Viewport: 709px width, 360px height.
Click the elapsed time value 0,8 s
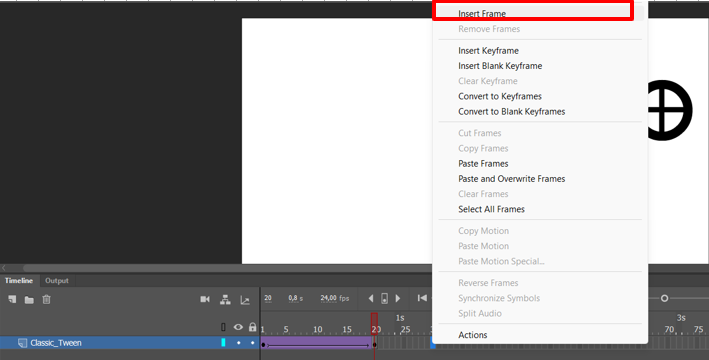pos(296,298)
